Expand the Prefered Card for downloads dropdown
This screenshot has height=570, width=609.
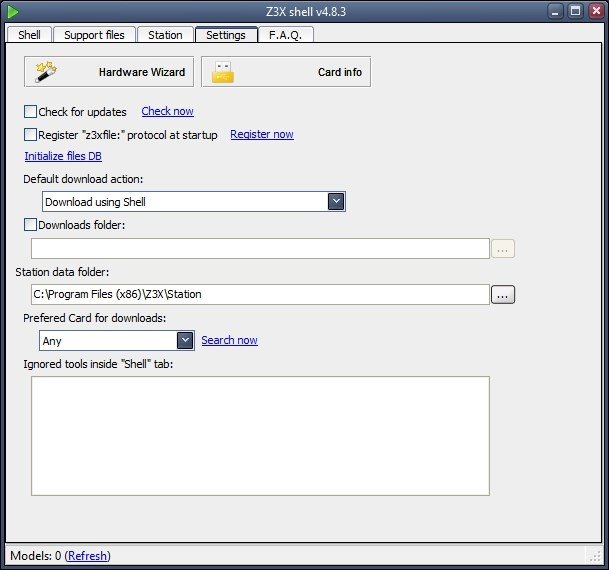[185, 341]
